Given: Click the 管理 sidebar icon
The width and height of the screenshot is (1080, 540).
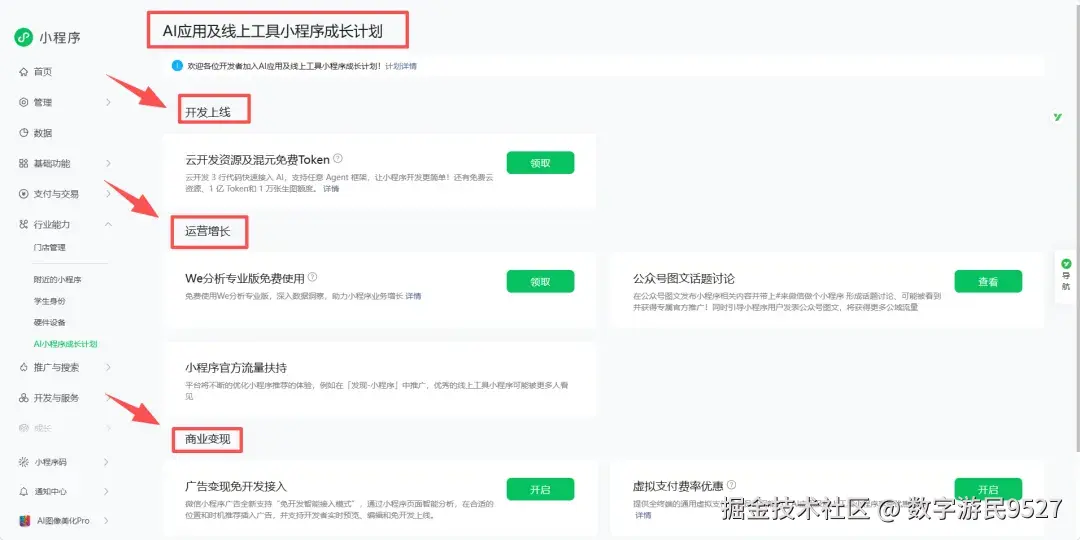Looking at the screenshot, I should 23,102.
